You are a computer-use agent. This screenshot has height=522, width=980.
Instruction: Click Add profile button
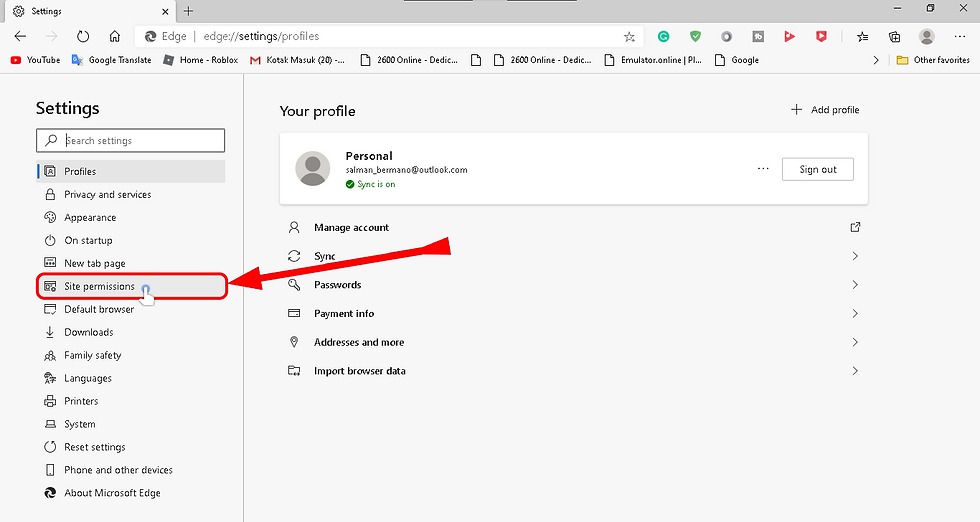pos(825,110)
